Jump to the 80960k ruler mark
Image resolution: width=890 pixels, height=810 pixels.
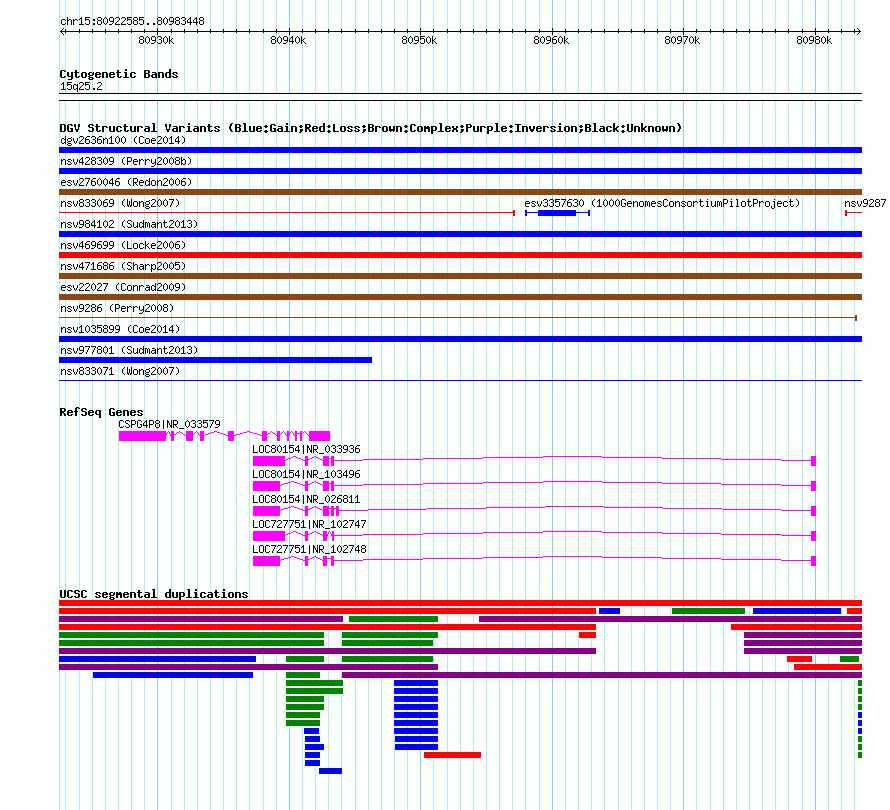tap(551, 40)
